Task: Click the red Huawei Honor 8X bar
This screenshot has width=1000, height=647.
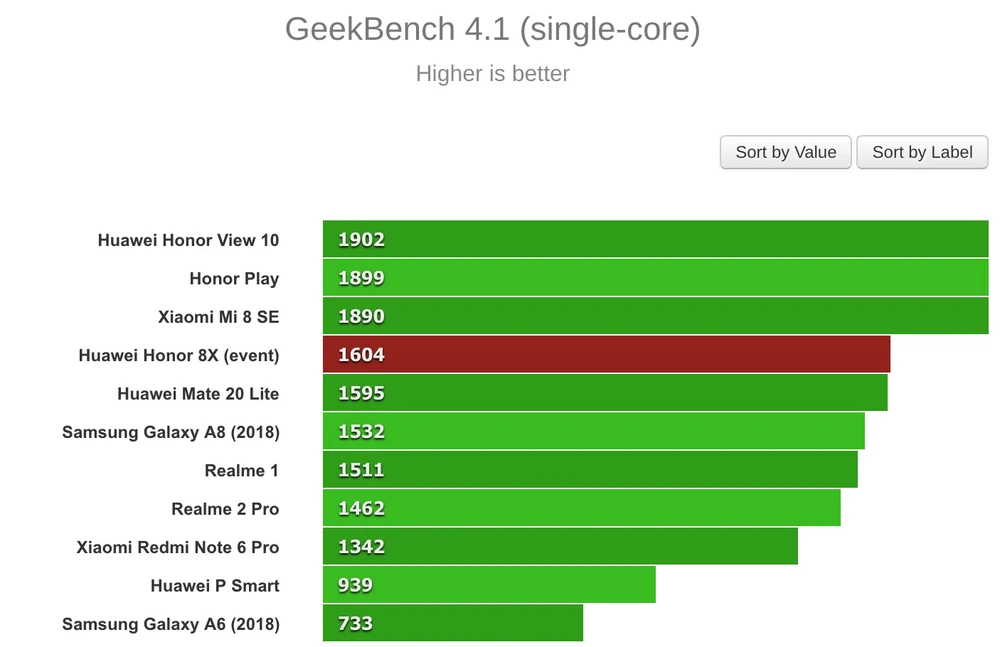Action: tap(606, 355)
